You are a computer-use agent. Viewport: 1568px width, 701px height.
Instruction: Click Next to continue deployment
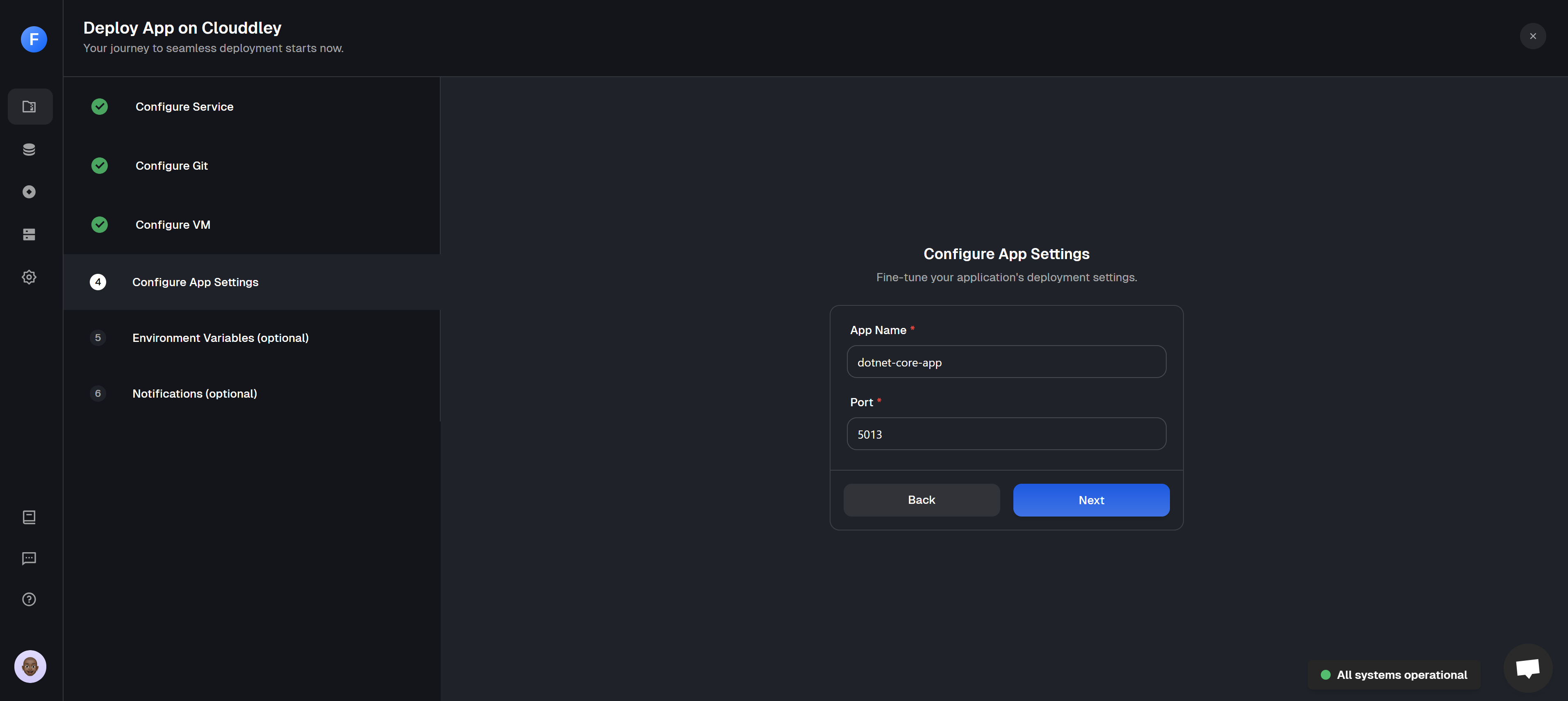click(1091, 500)
